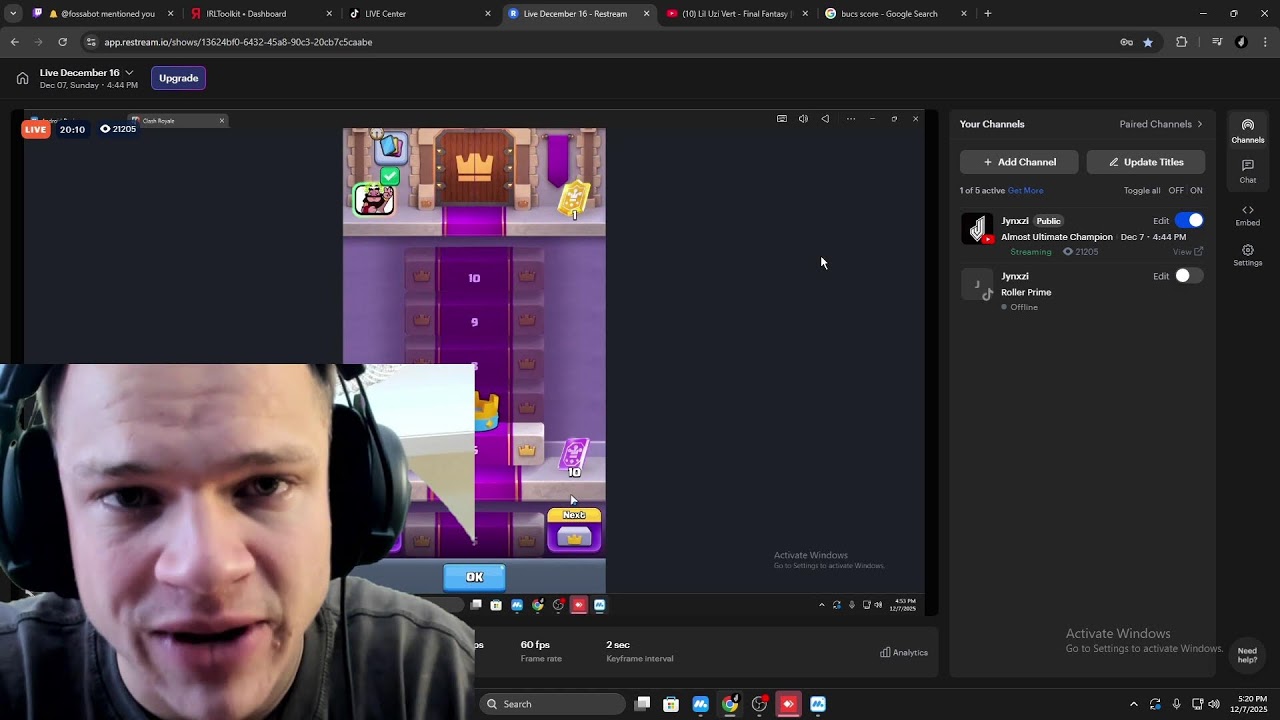Expand Paired Channels chevron

point(1200,124)
